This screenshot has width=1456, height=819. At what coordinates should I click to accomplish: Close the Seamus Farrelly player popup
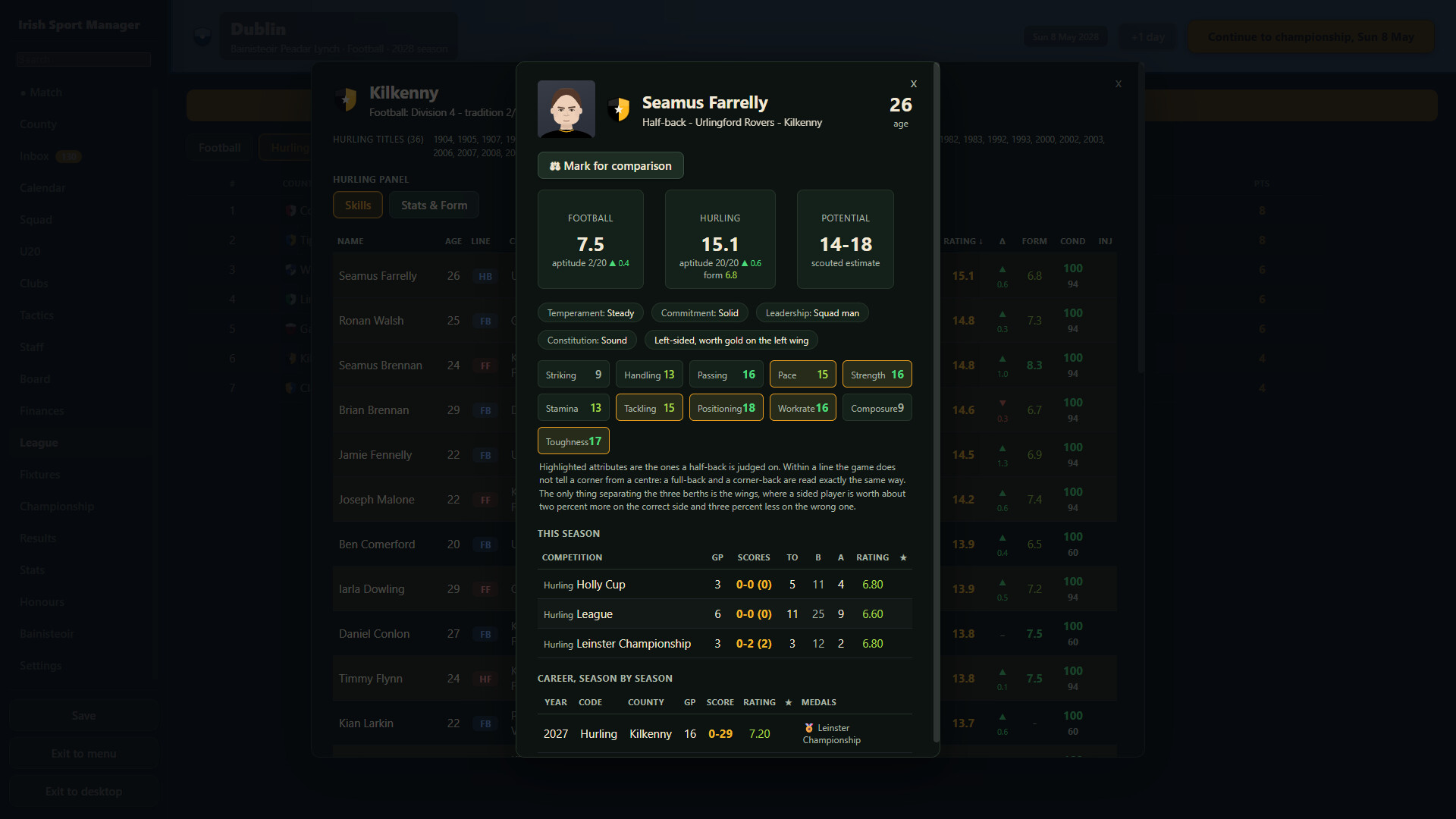click(x=913, y=83)
